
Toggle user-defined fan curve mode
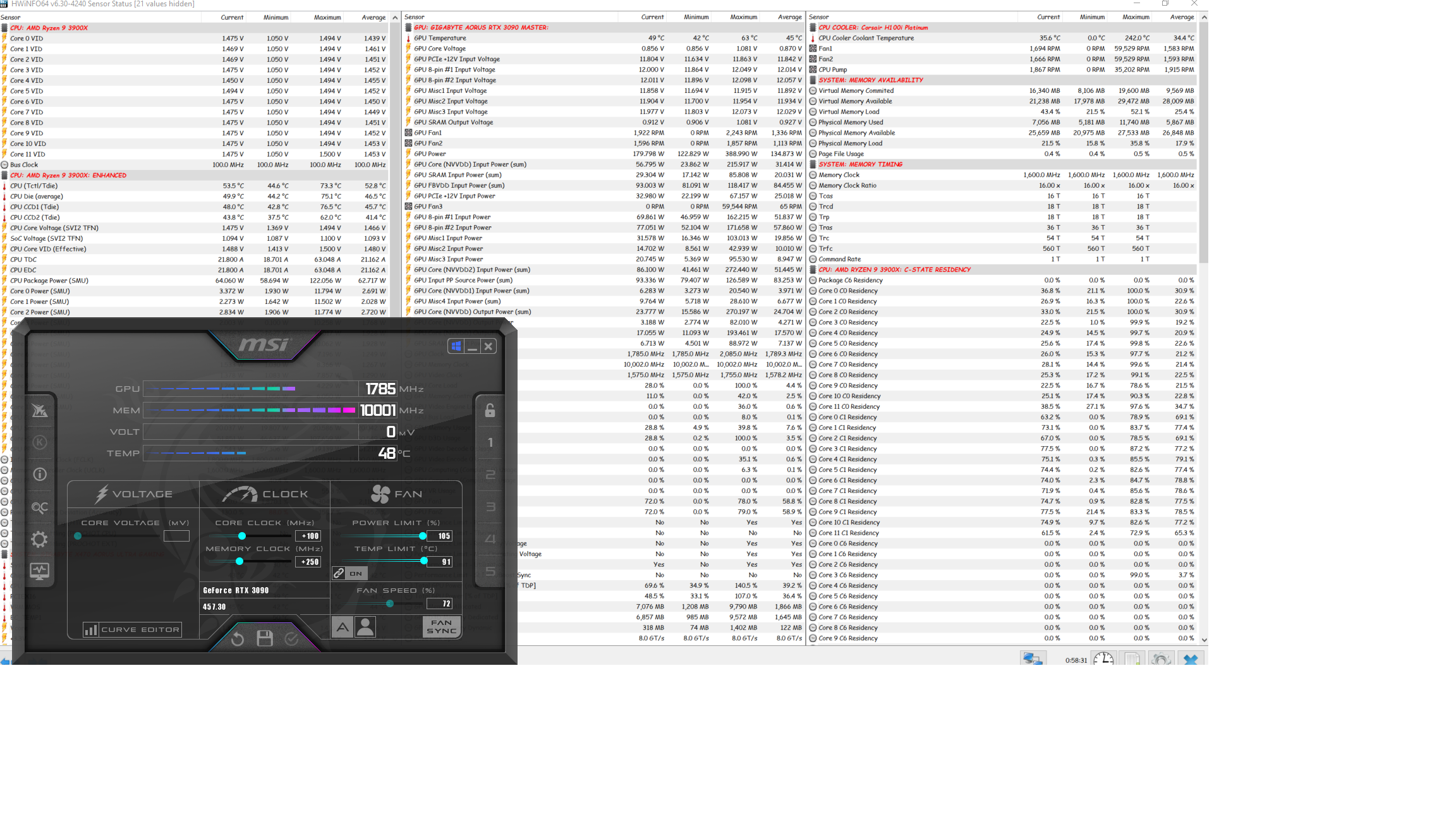(365, 627)
